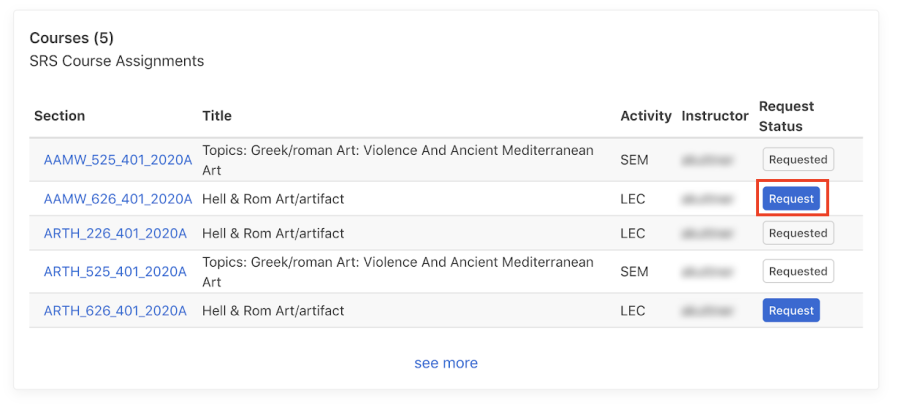Open the AAMW_626_401_2020A section link

(117, 199)
